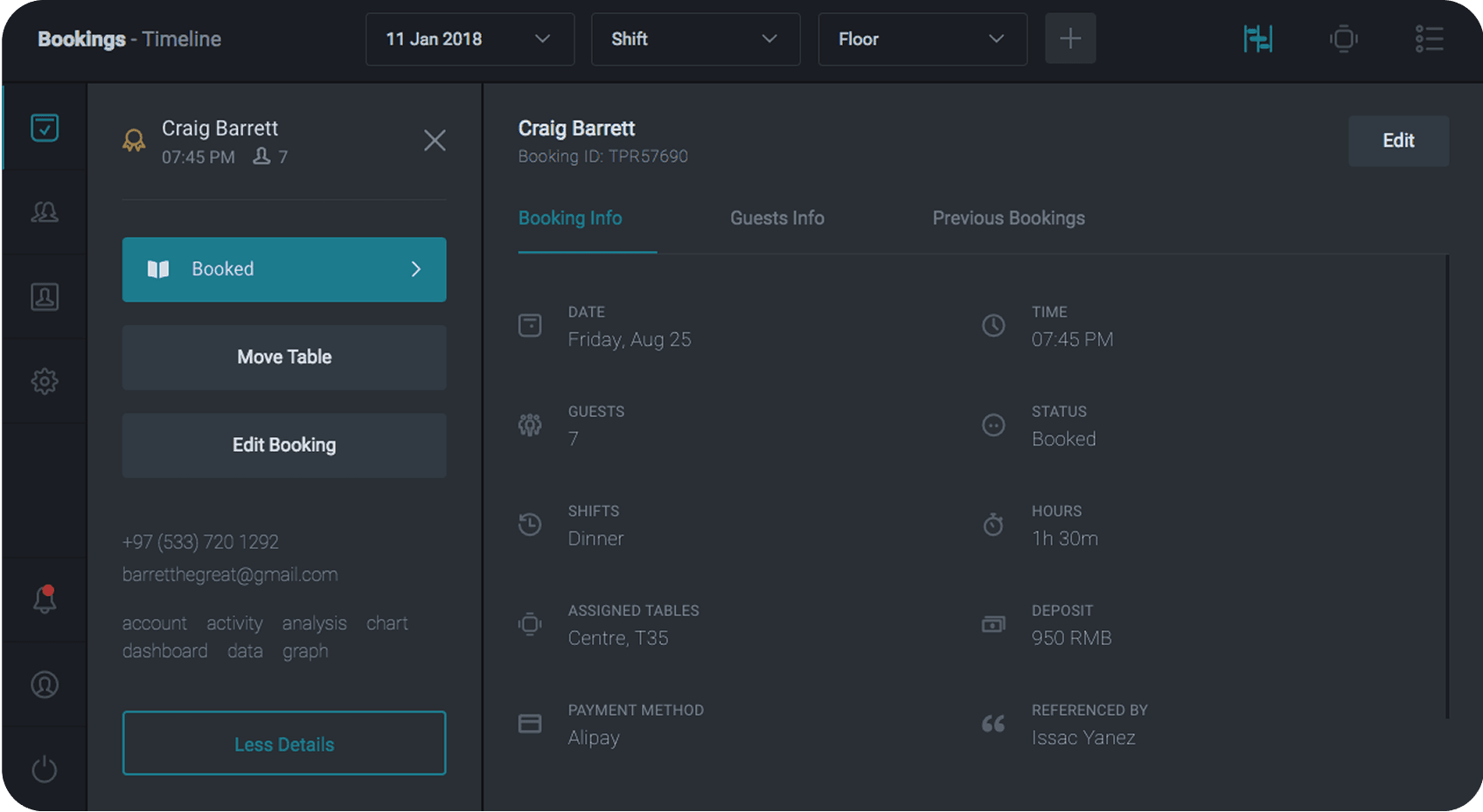This screenshot has height=812, width=1483.
Task: Switch to Previous Bookings tab
Action: (1008, 219)
